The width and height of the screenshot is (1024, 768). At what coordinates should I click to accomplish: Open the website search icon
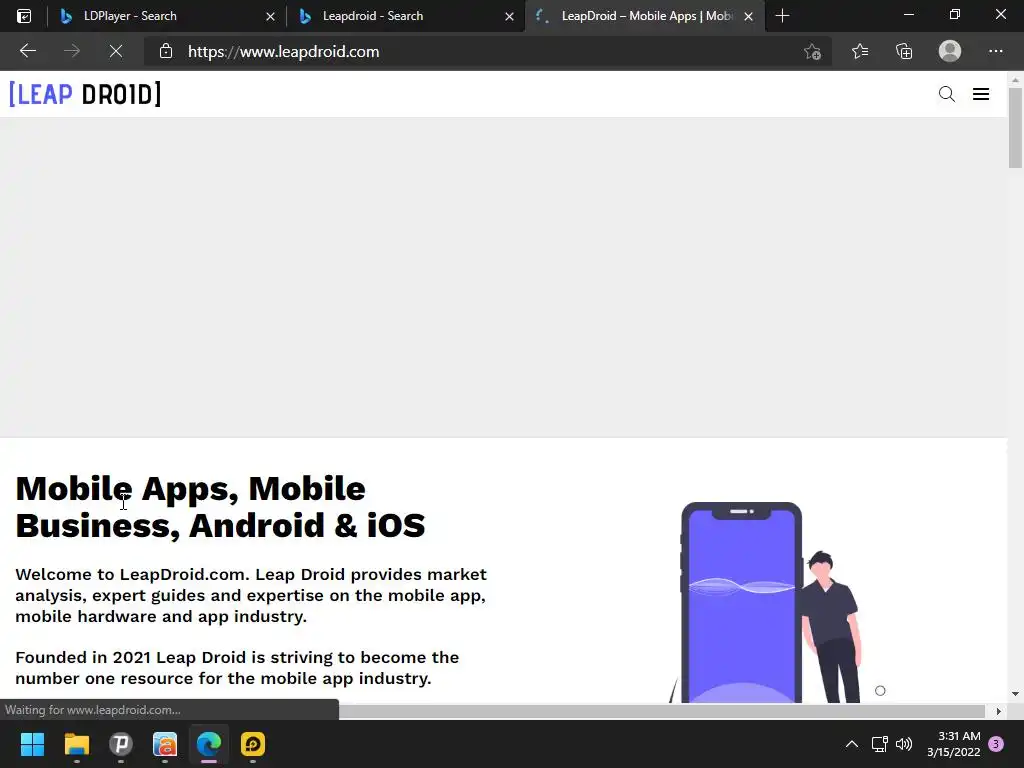[946, 94]
